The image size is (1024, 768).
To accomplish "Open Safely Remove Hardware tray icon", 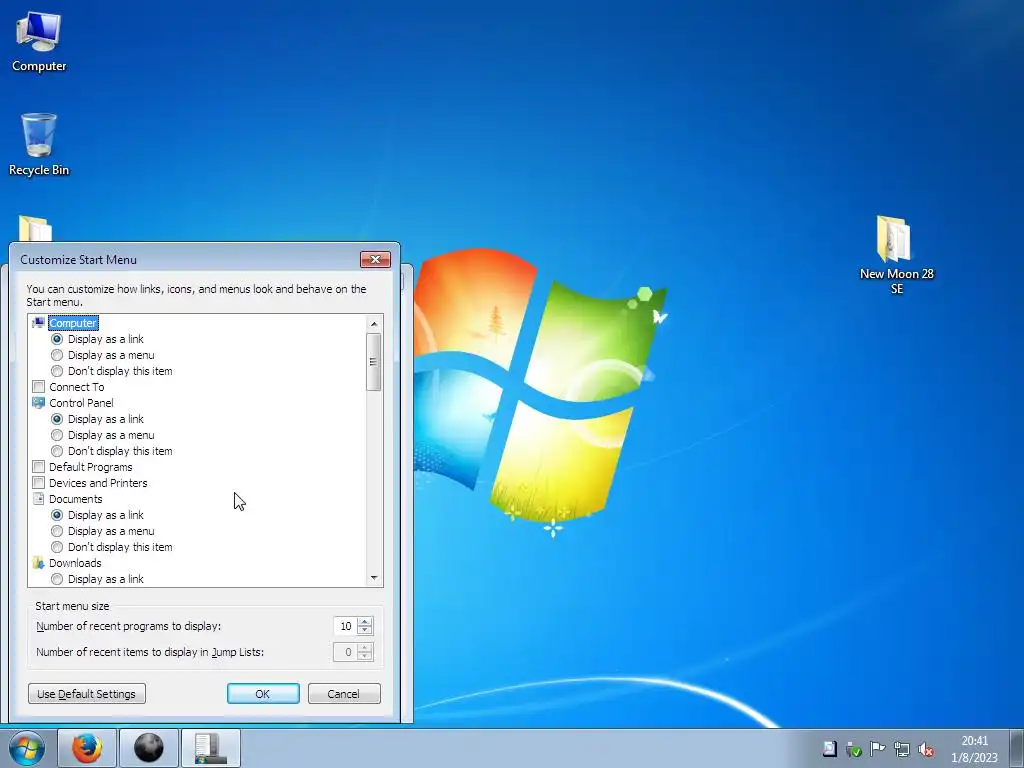I will (x=854, y=749).
